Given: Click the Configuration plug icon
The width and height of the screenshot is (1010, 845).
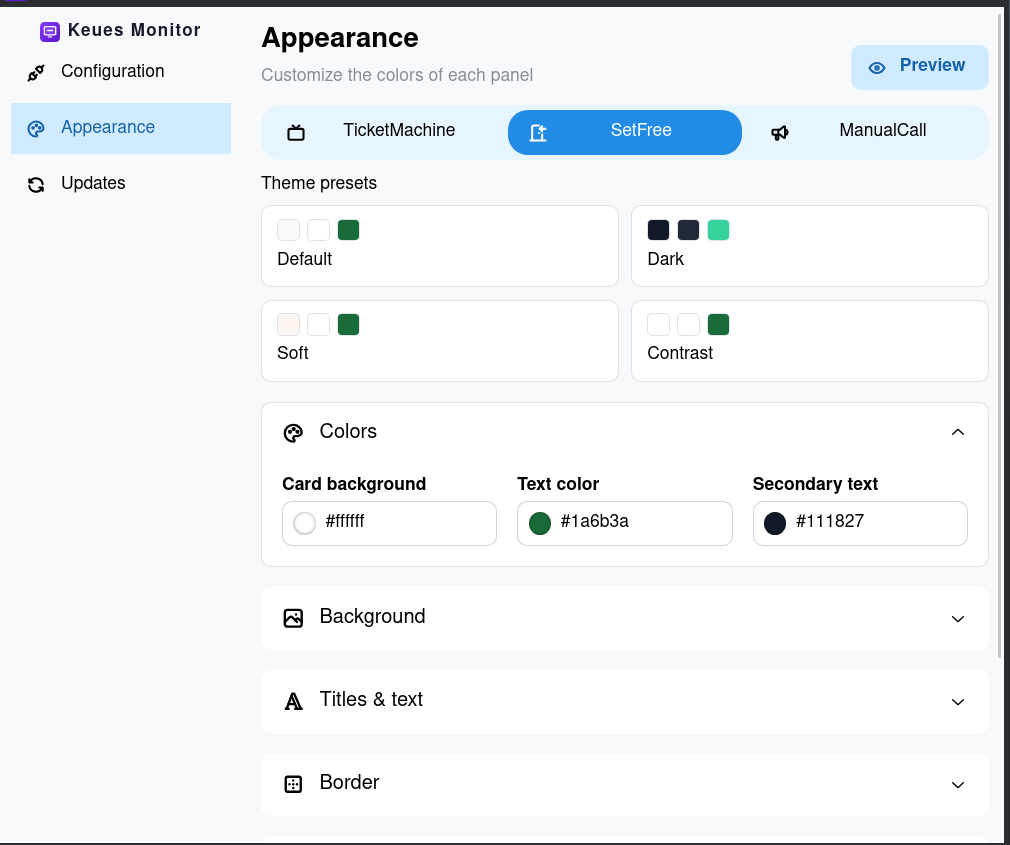Looking at the screenshot, I should point(36,73).
